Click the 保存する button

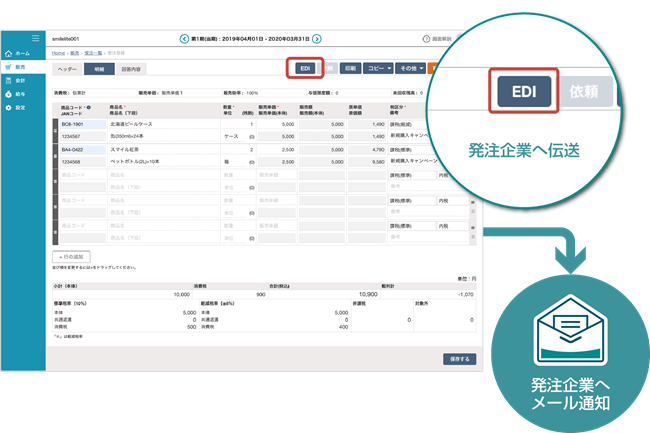(460, 358)
